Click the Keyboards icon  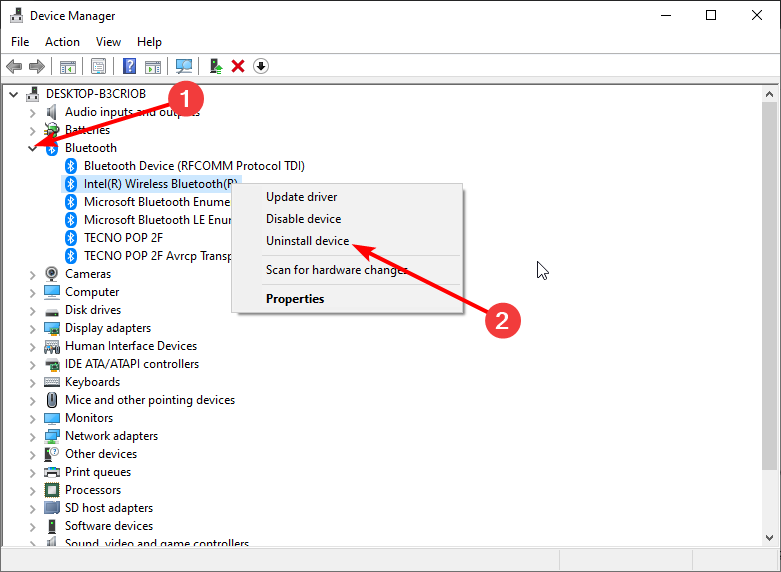(52, 382)
